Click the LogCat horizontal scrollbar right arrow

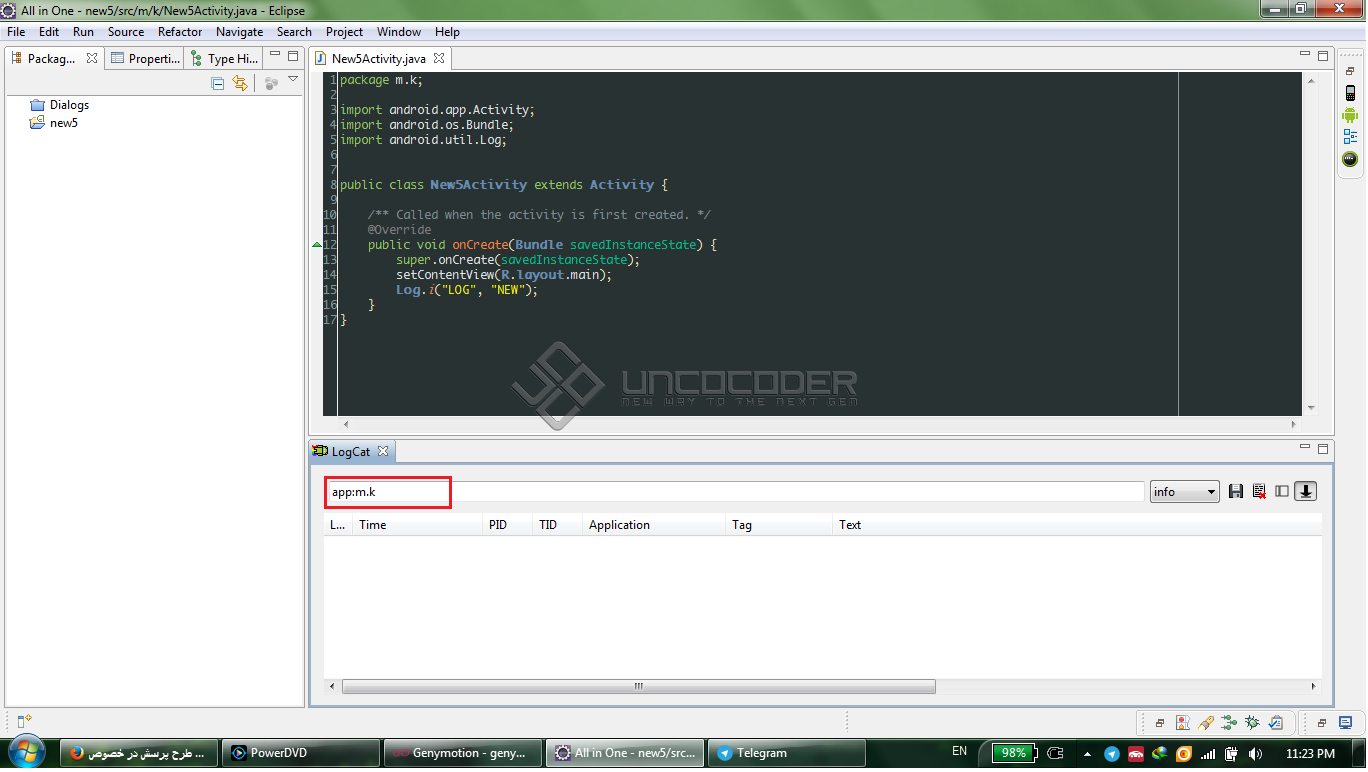point(1314,687)
